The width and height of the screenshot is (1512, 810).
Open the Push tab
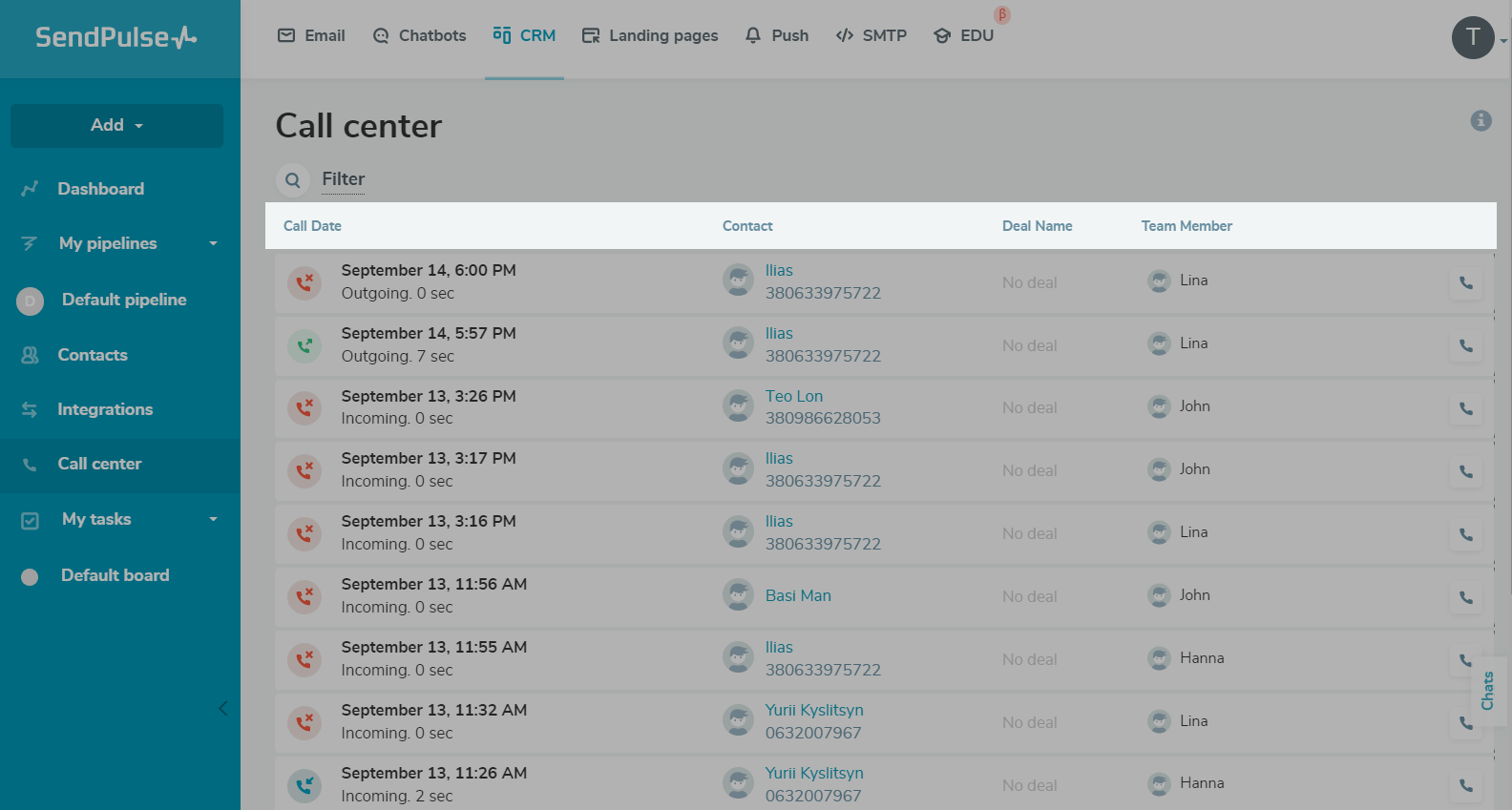tap(777, 35)
